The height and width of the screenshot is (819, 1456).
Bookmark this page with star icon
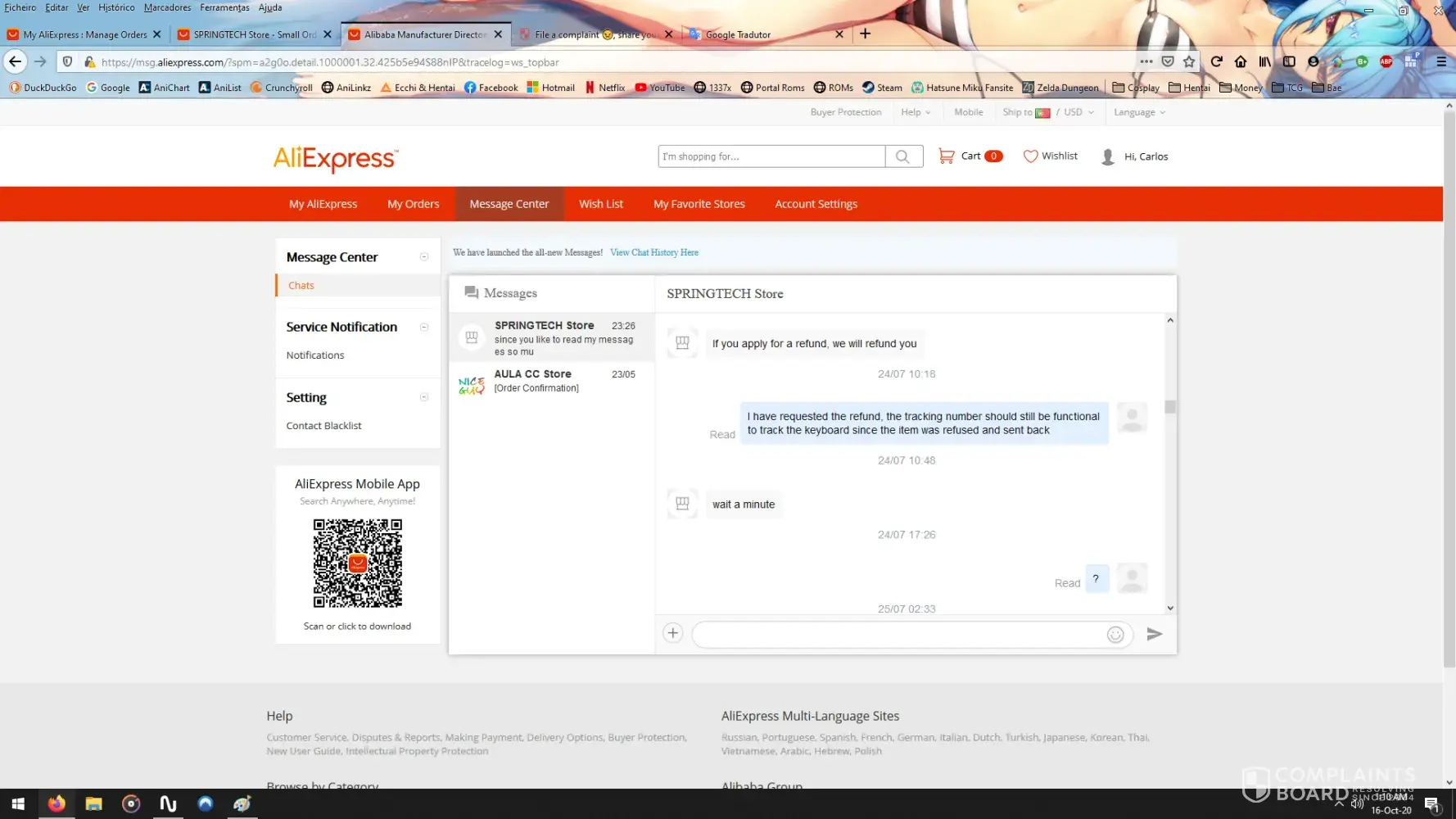(1189, 61)
